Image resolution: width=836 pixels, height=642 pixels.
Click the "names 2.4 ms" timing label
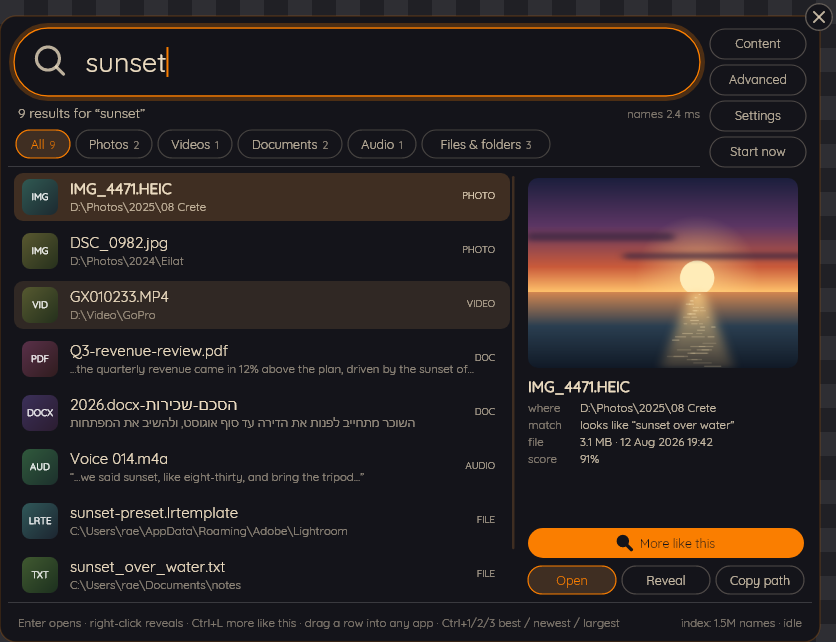coord(663,114)
